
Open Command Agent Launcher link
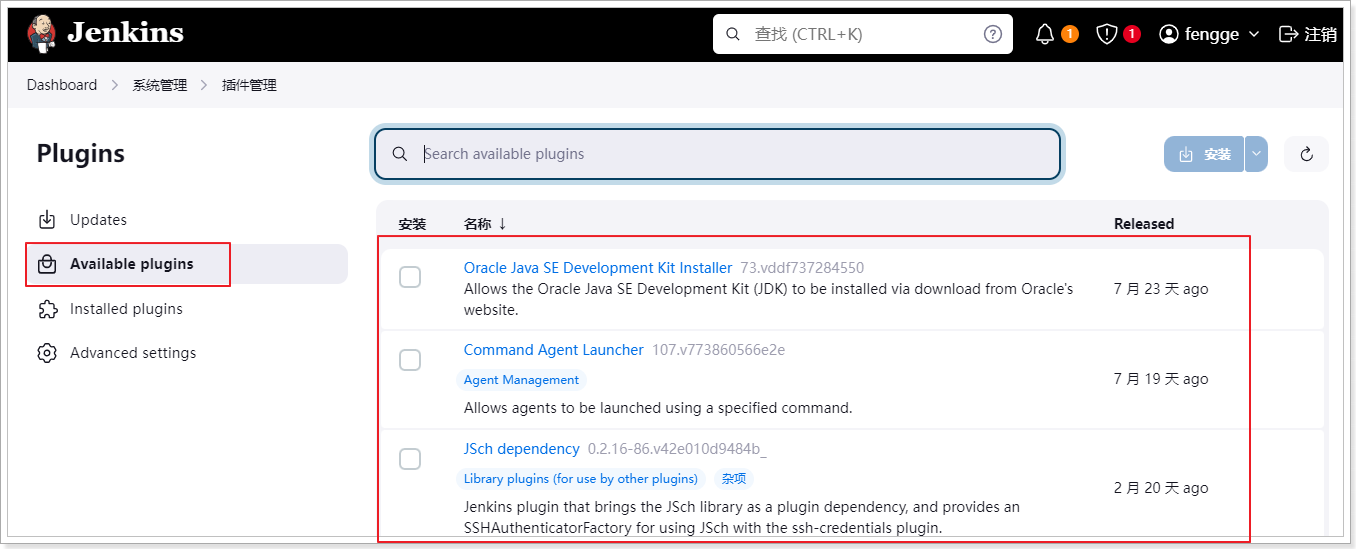[x=554, y=350]
